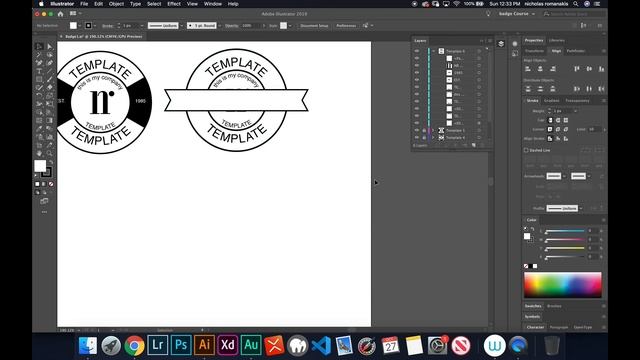Open stroke Weight dropdown in Stroke panel

click(x=576, y=111)
